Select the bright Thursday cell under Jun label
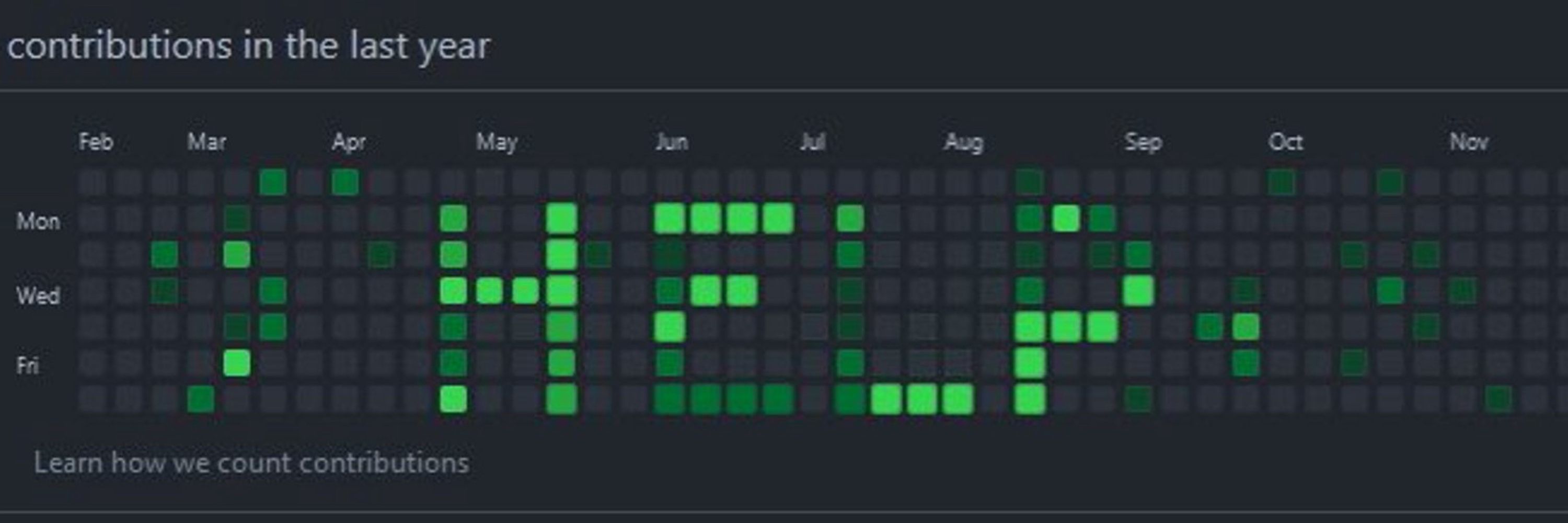The image size is (1568, 523). [x=670, y=327]
